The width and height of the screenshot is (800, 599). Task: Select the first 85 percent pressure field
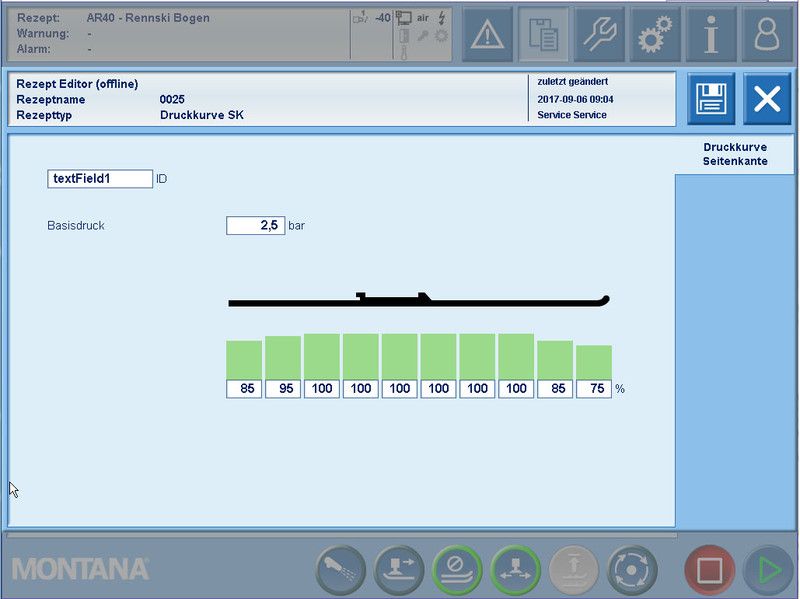pyautogui.click(x=245, y=389)
